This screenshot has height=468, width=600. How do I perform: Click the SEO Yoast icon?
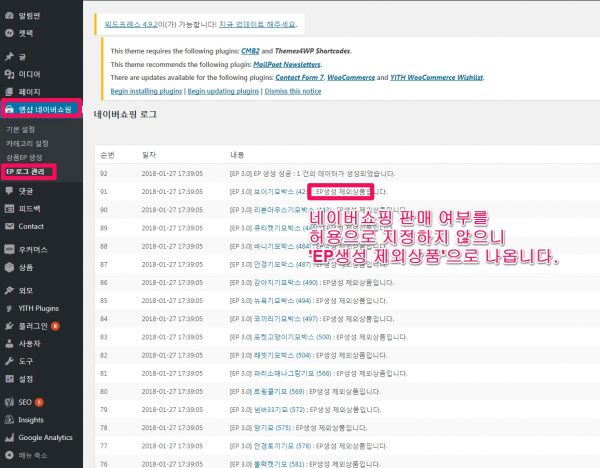tap(9, 402)
